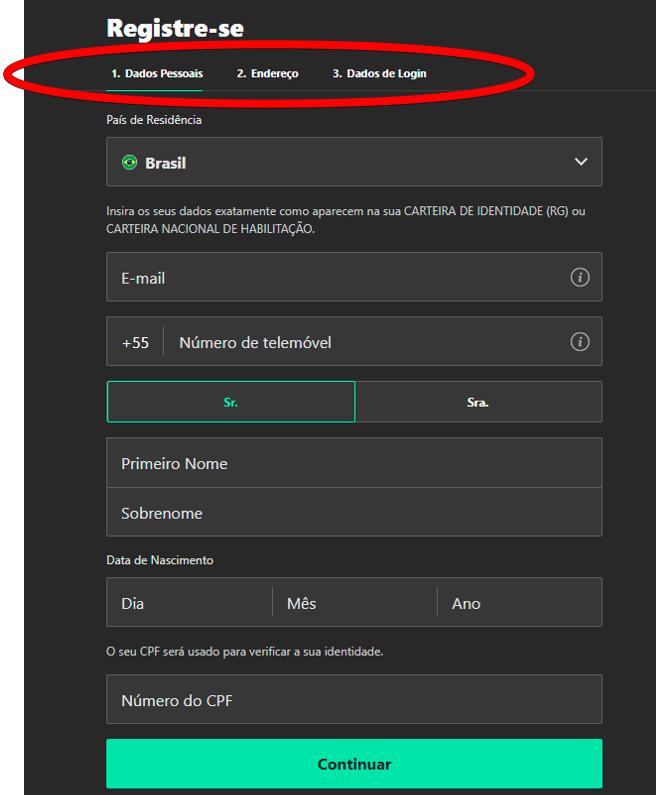The height and width of the screenshot is (795, 656).
Task: Focus the Primeiro Nome field
Action: (x=354, y=463)
